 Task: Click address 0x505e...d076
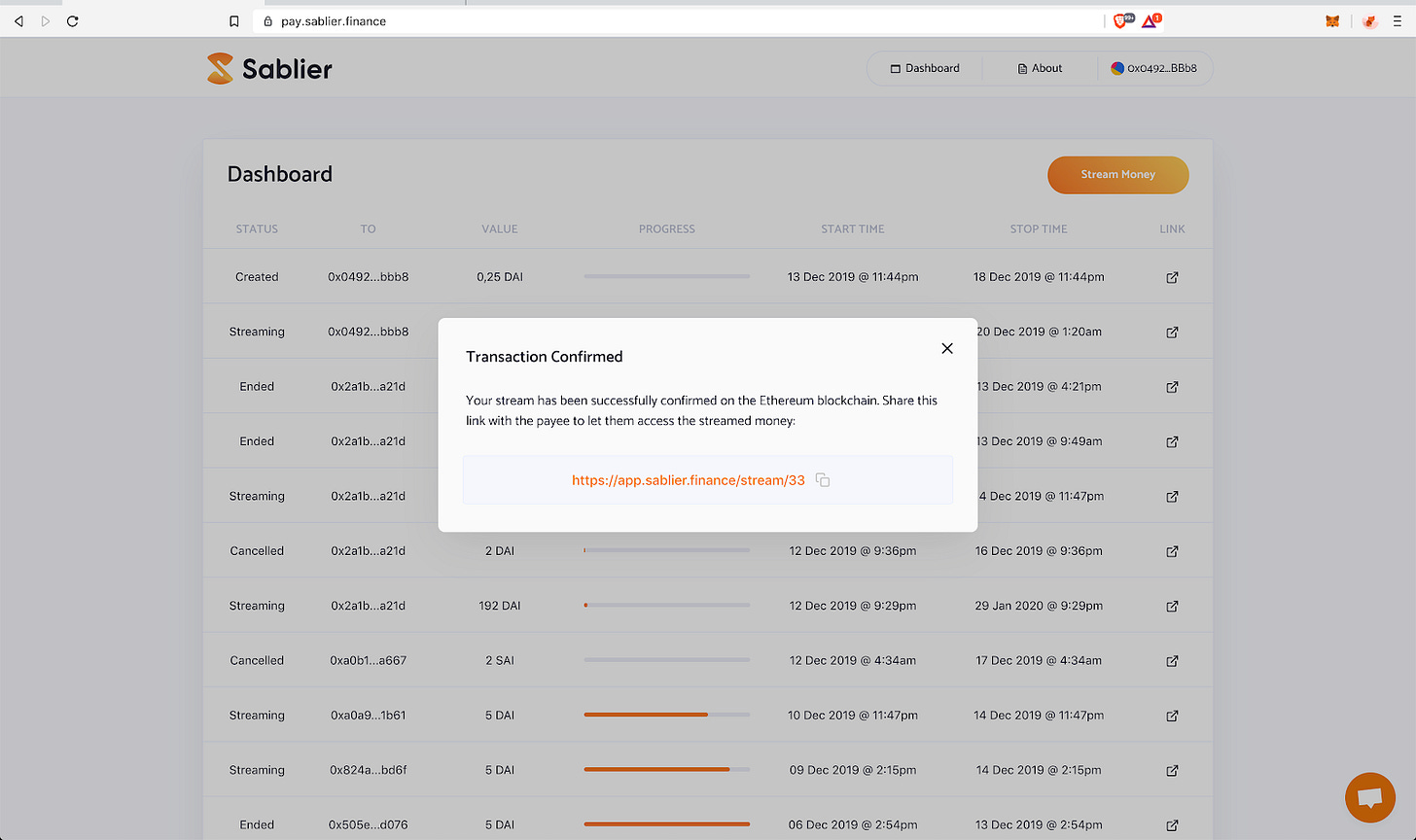(369, 824)
